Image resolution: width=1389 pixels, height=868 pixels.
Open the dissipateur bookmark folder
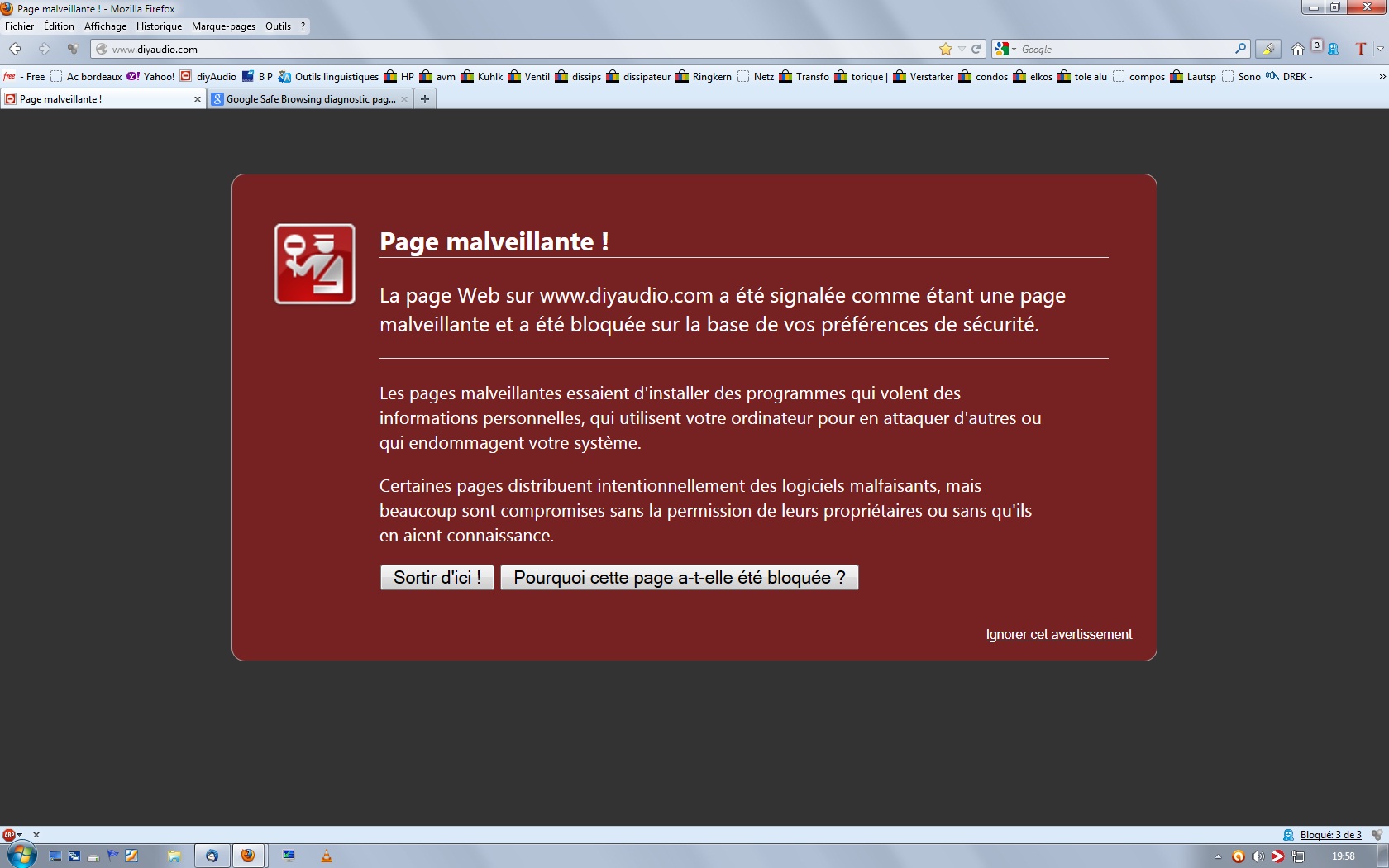[638, 76]
